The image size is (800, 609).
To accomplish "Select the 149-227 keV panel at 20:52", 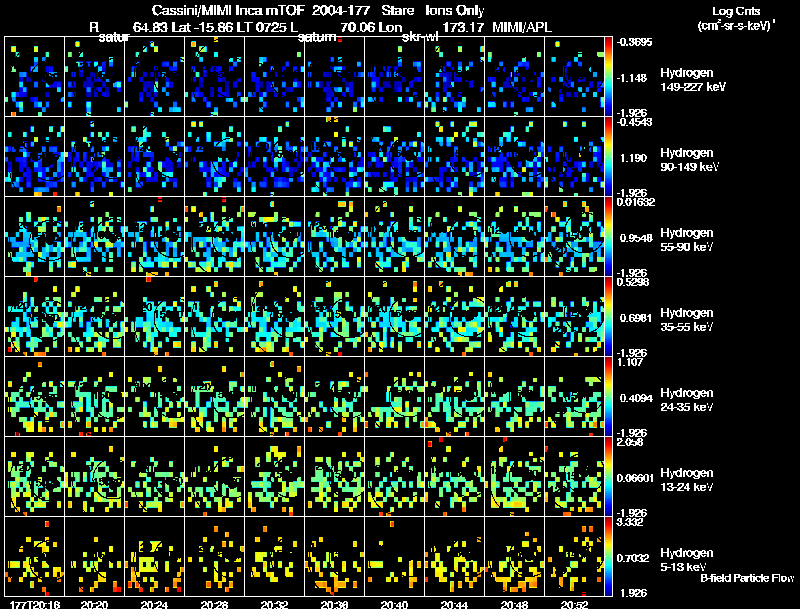I will tap(574, 77).
